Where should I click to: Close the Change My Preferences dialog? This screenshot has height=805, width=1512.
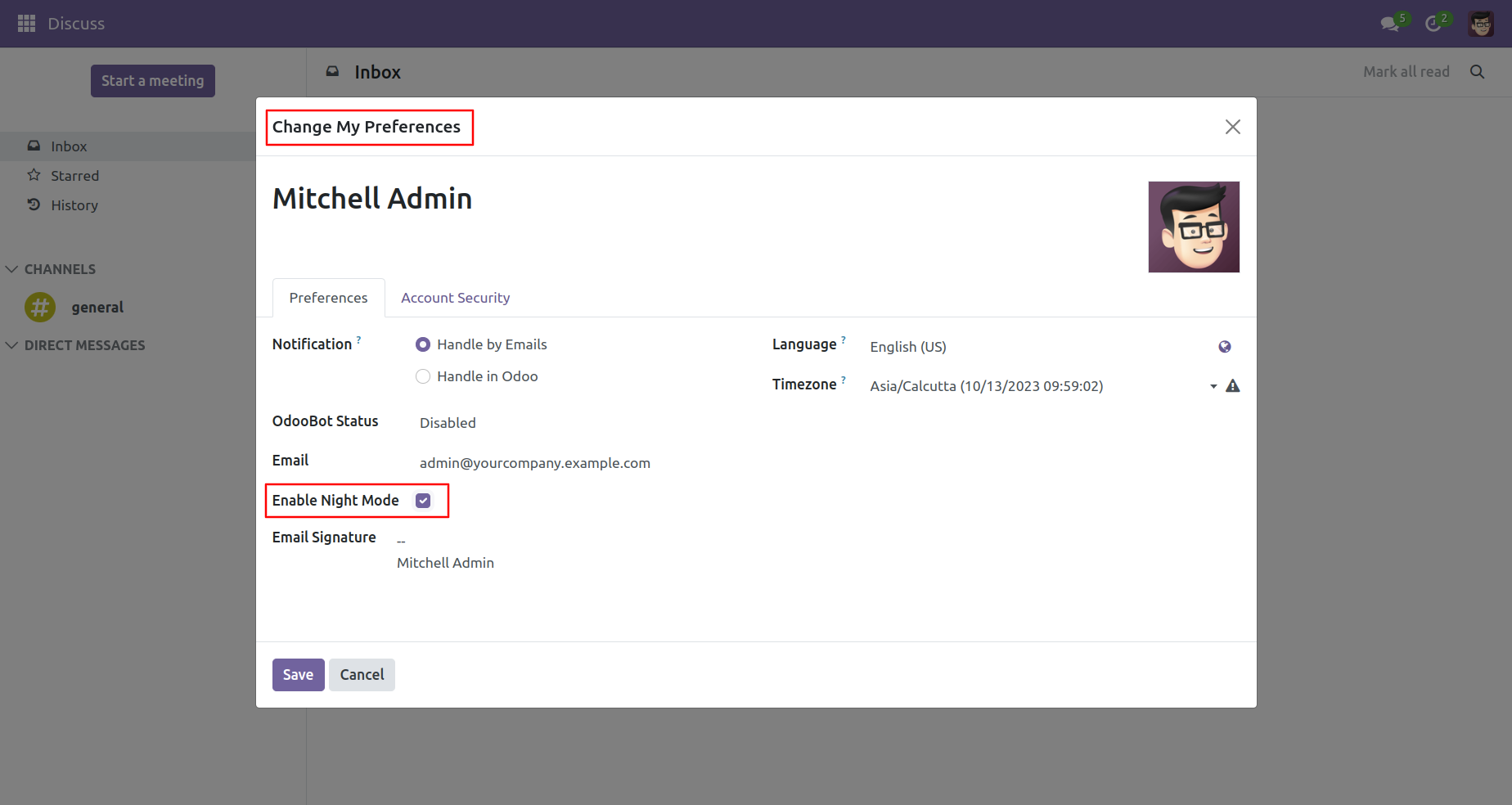tap(1233, 127)
